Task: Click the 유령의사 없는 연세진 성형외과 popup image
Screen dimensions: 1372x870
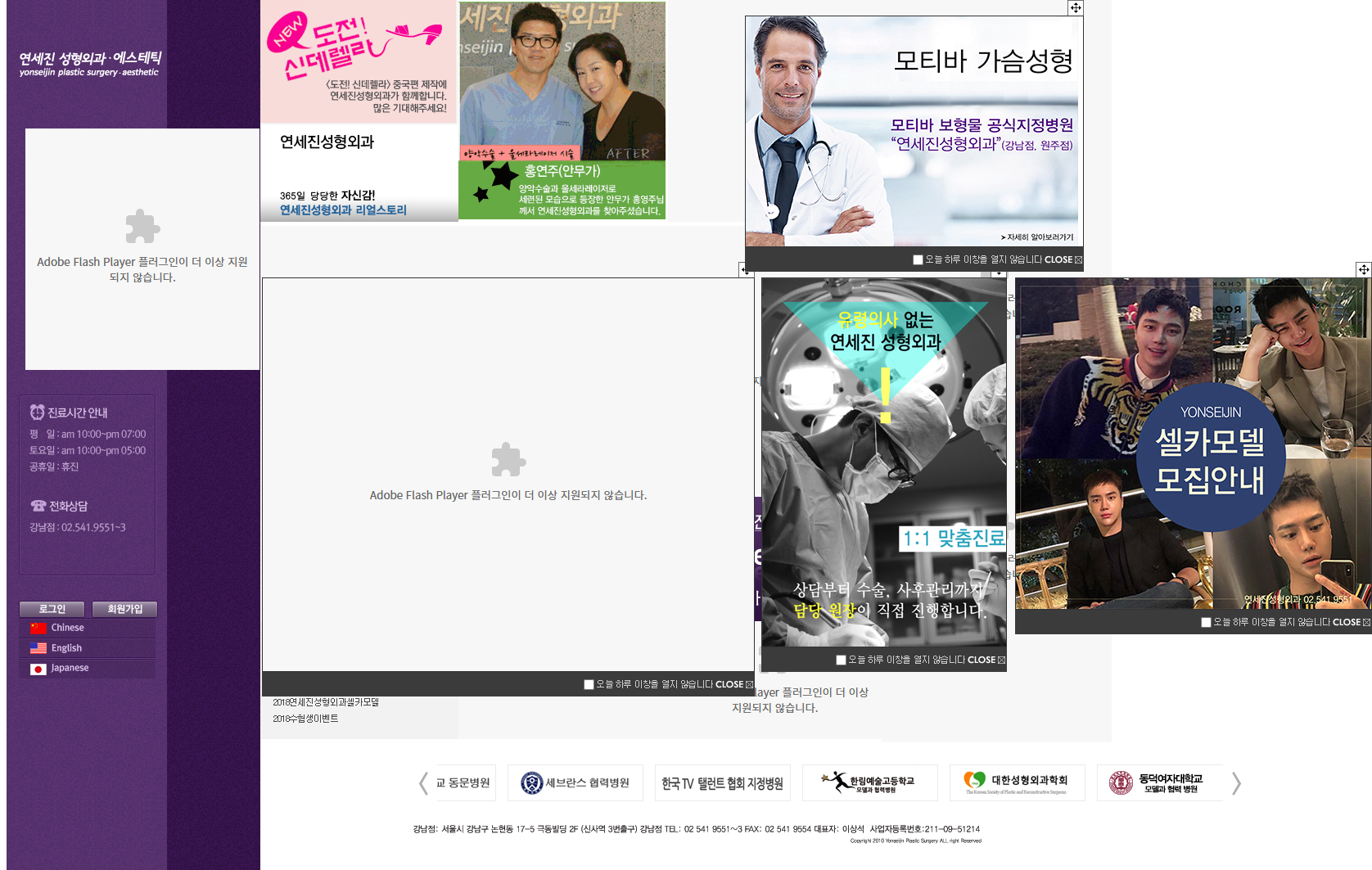Action: coord(884,462)
